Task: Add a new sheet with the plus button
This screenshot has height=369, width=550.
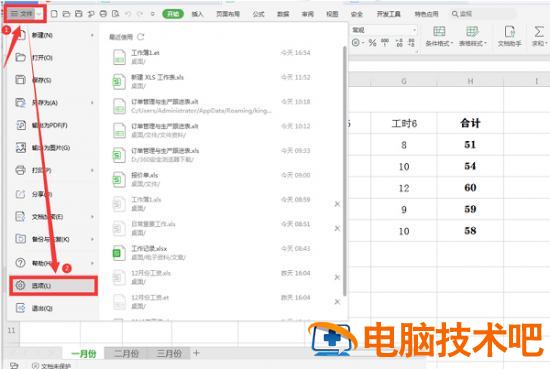Action: pyautogui.click(x=196, y=353)
